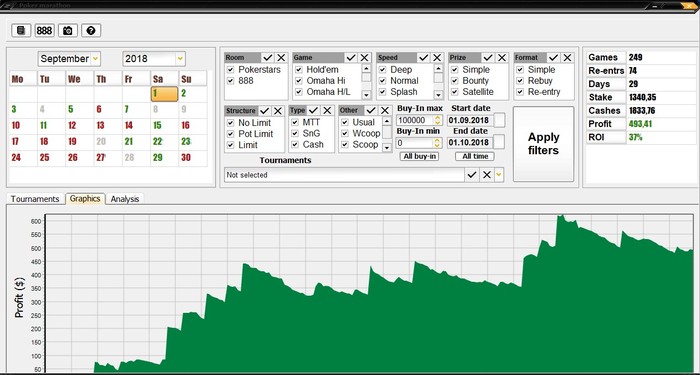Open the End date calendar picker

click(x=500, y=142)
